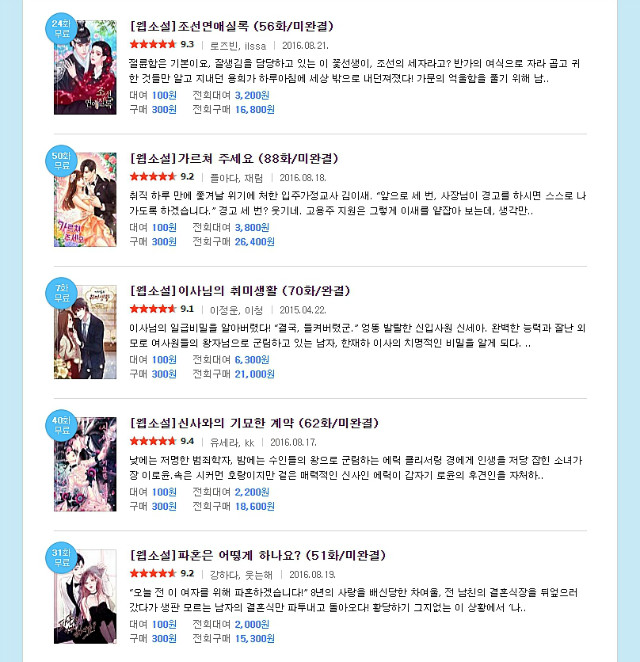Image resolution: width=640 pixels, height=662 pixels.
Task: Click the 50화 무료 badge on 가르쳐 주세요
Action: click(61, 160)
